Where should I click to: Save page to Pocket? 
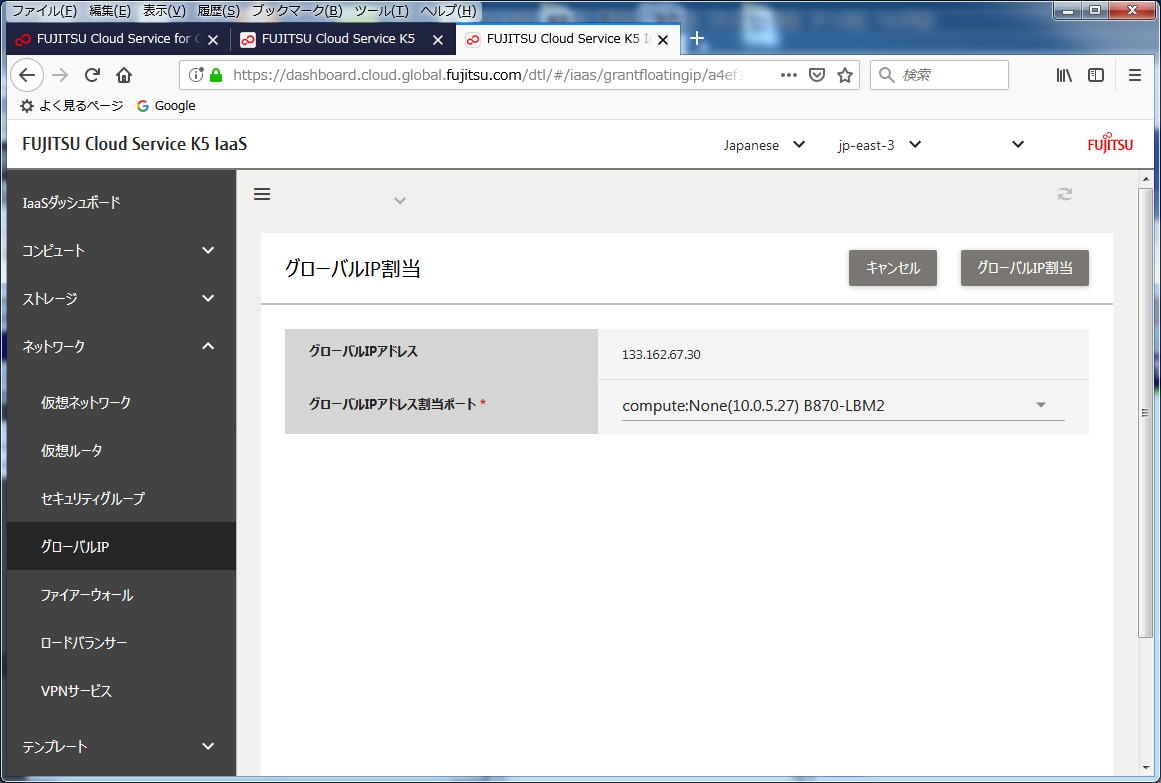pyautogui.click(x=817, y=75)
